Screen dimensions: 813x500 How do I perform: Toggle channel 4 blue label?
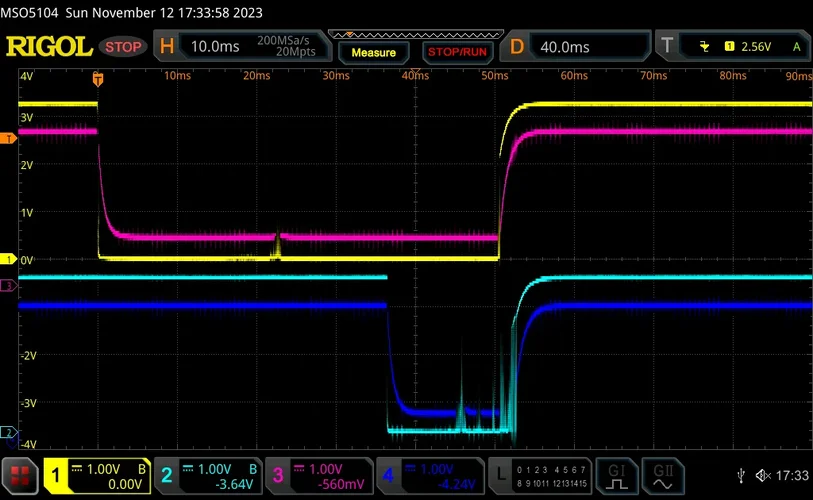coord(428,476)
